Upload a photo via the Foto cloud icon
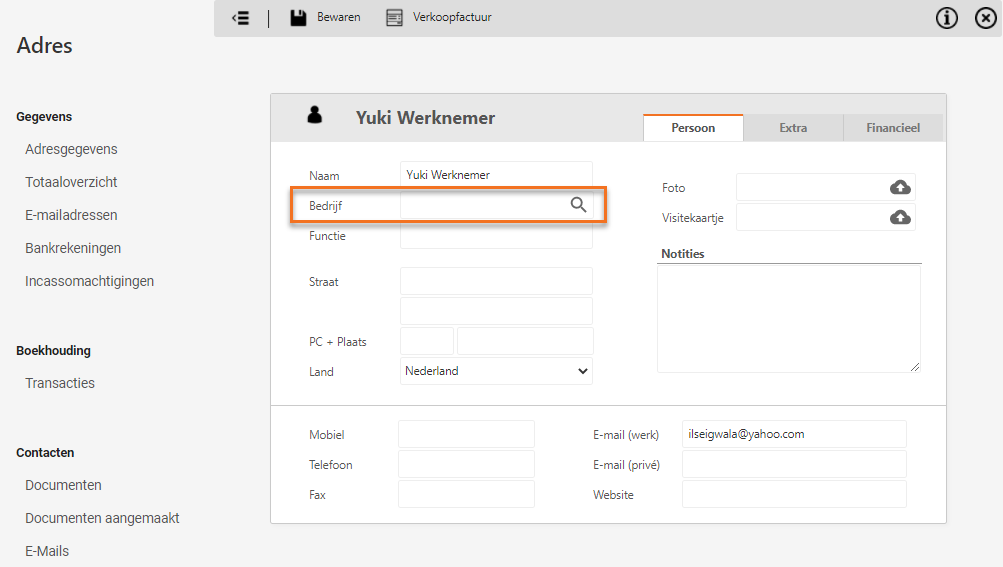The height and width of the screenshot is (567, 1003). pyautogui.click(x=900, y=188)
